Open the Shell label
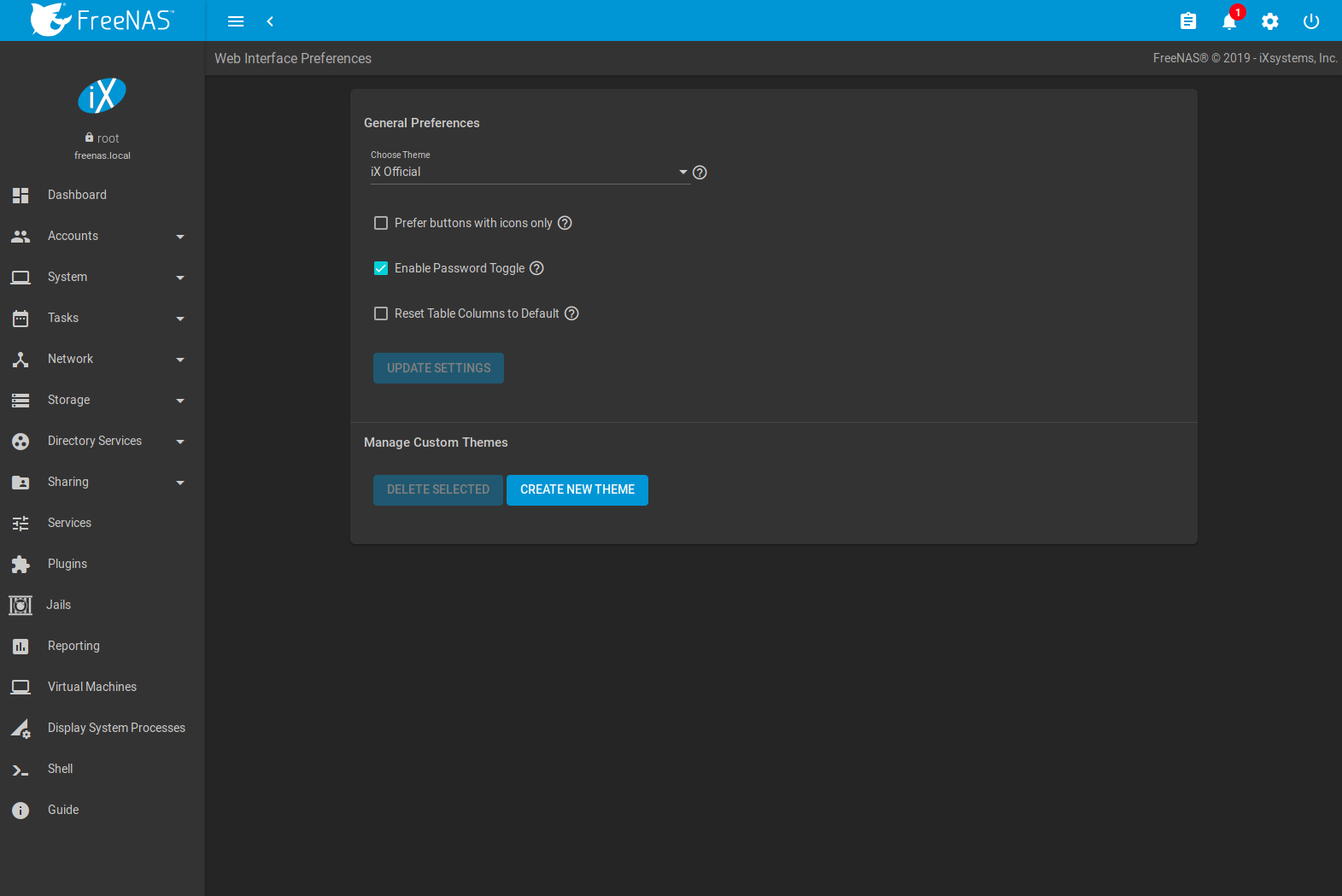Viewport: 1342px width, 896px height. pos(60,769)
